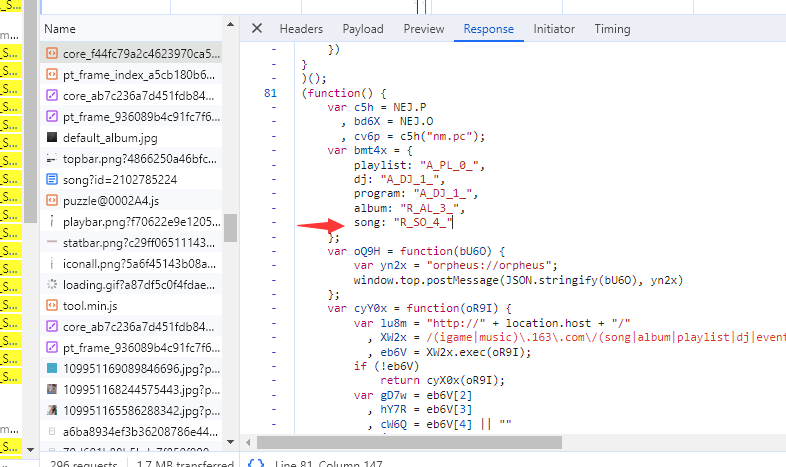Close the request details panel
The height and width of the screenshot is (467, 786).
pyautogui.click(x=257, y=29)
